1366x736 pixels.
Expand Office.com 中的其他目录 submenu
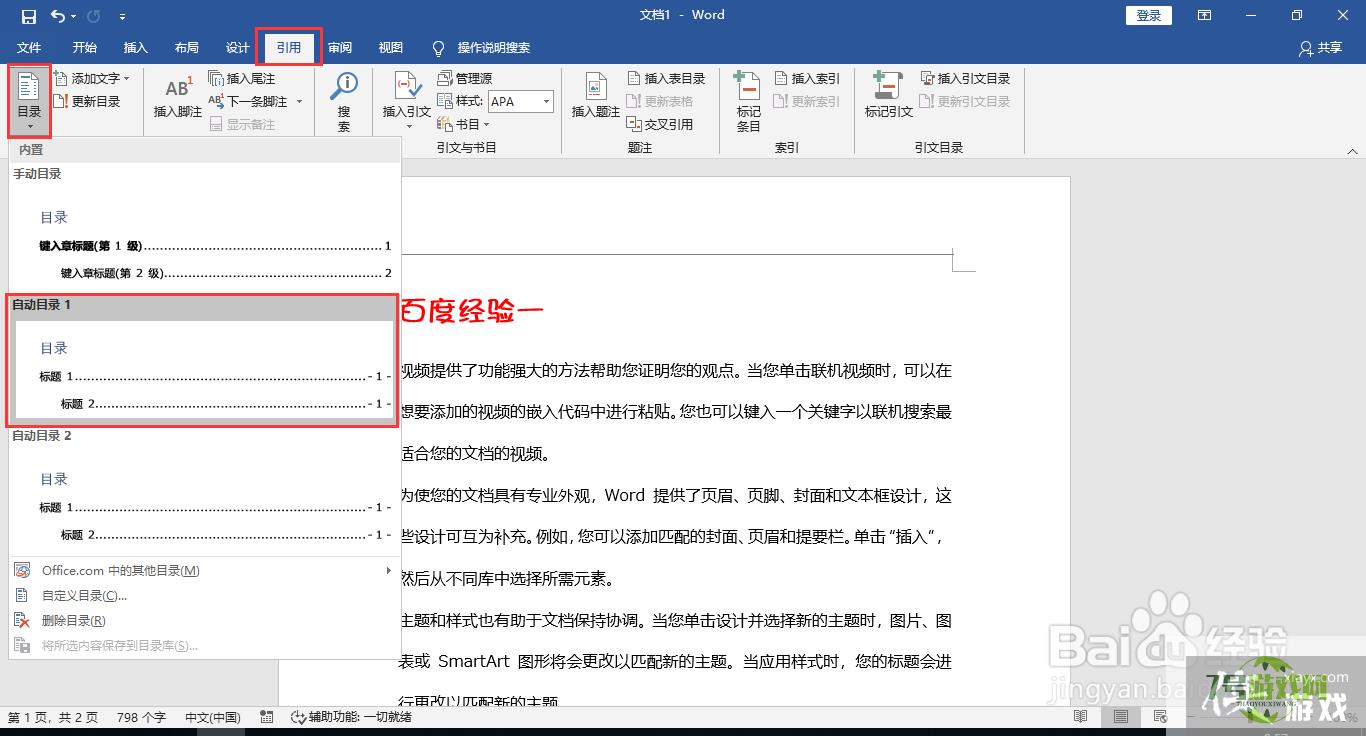pos(204,571)
